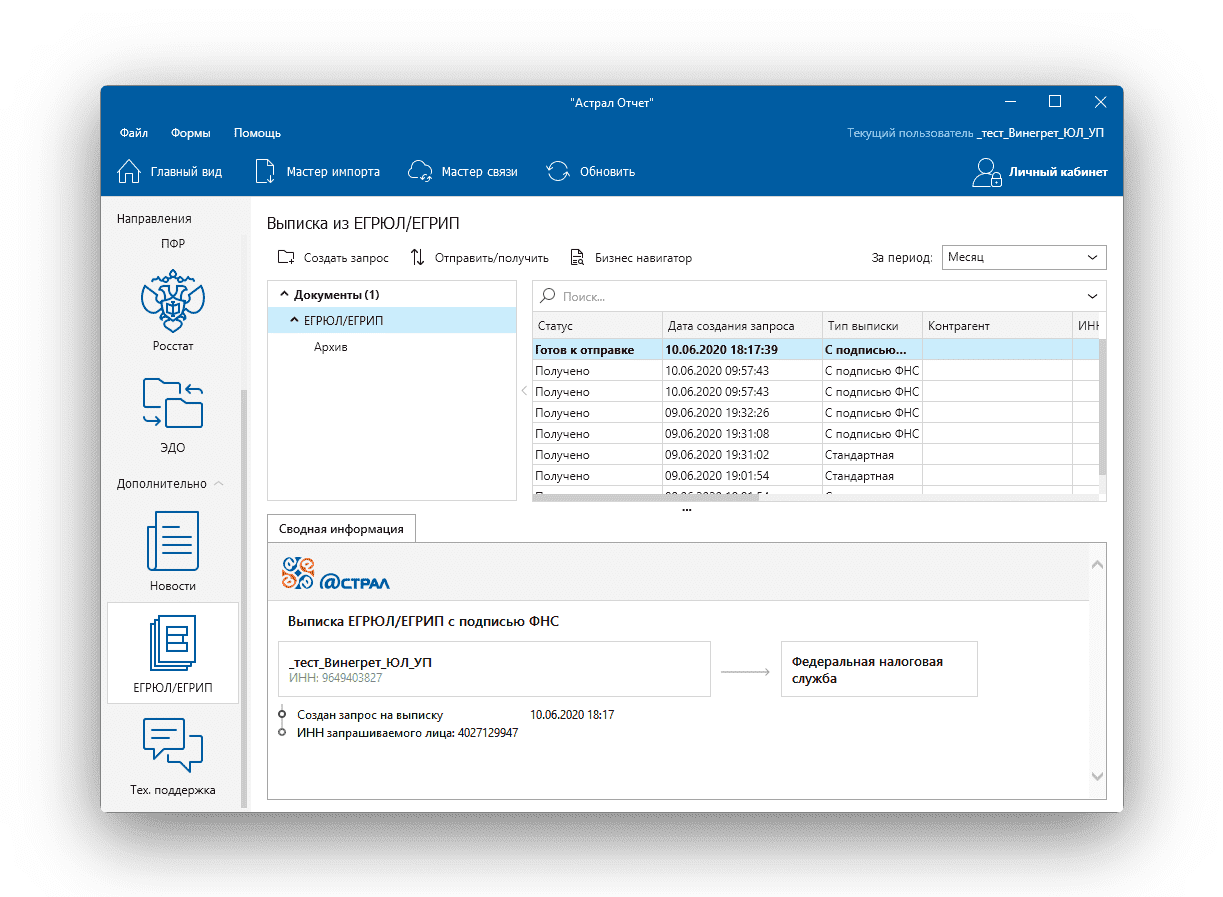Open the Файл menu

click(133, 133)
